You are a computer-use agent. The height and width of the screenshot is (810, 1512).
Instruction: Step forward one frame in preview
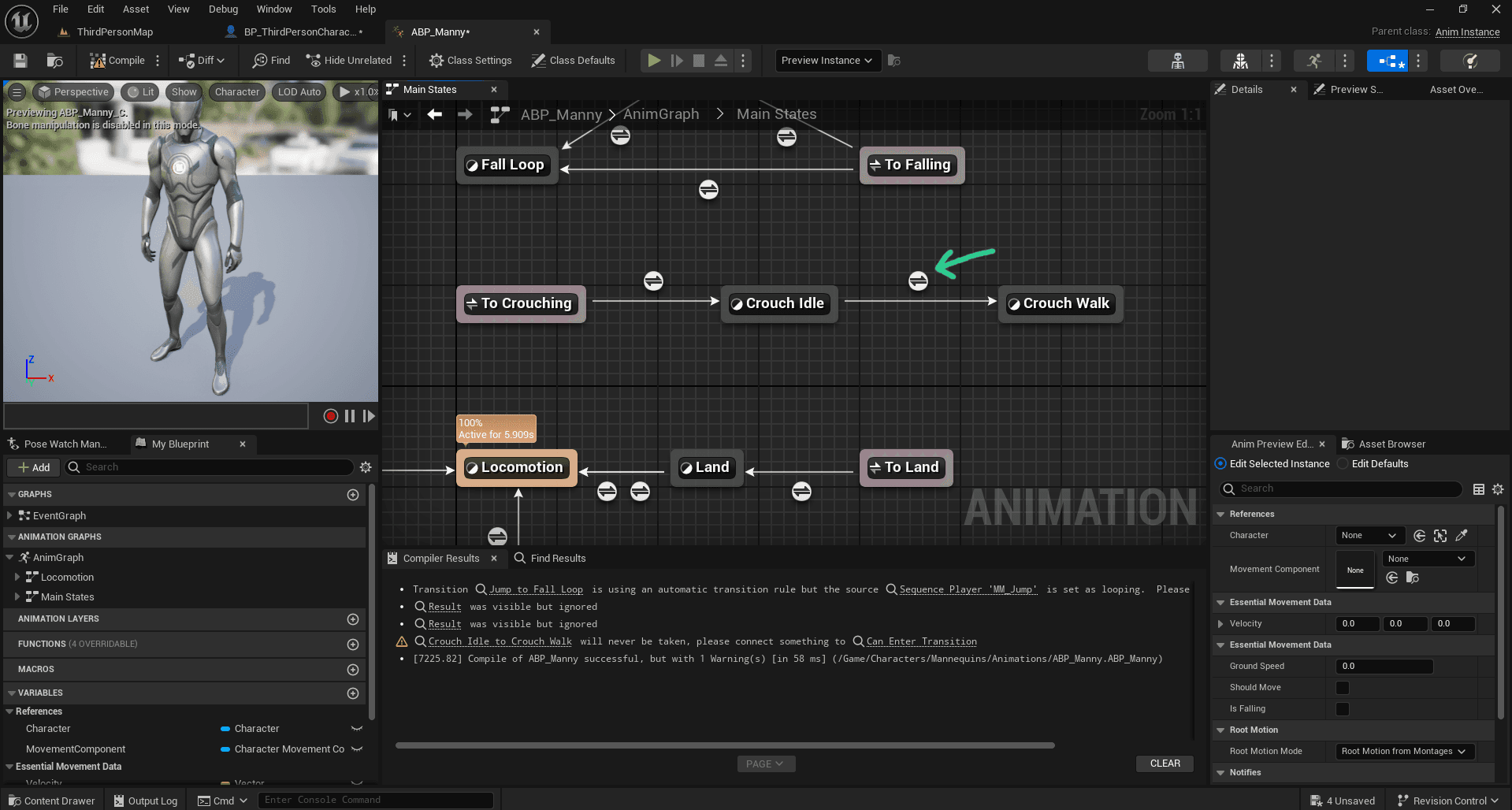(x=369, y=416)
